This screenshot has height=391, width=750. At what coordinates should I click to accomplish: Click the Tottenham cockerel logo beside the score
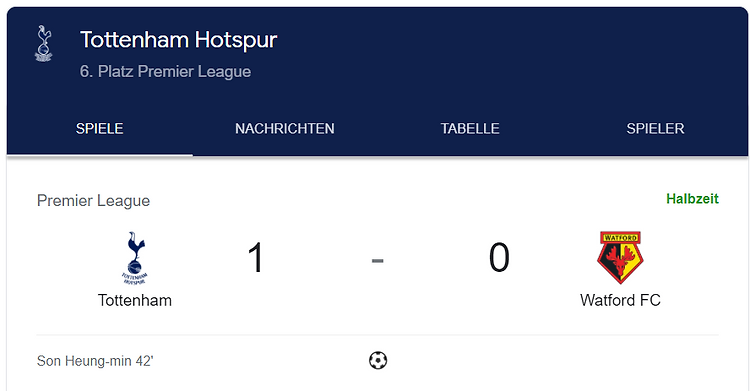point(135,258)
